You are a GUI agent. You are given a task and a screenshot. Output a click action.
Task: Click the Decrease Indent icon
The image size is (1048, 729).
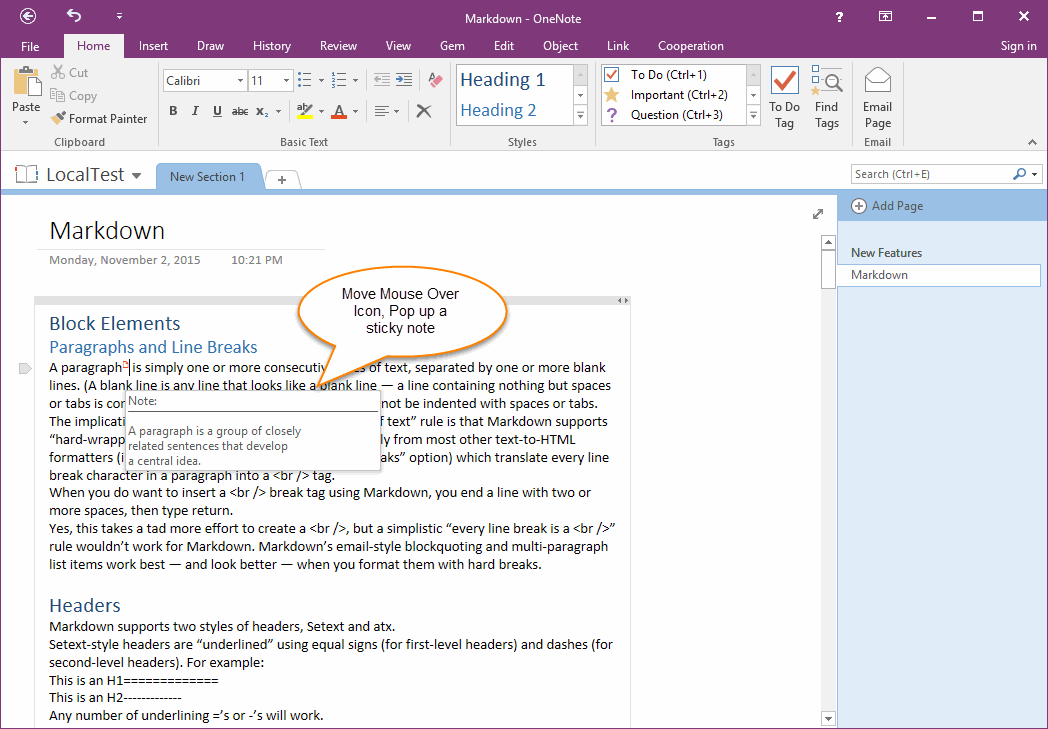[382, 80]
